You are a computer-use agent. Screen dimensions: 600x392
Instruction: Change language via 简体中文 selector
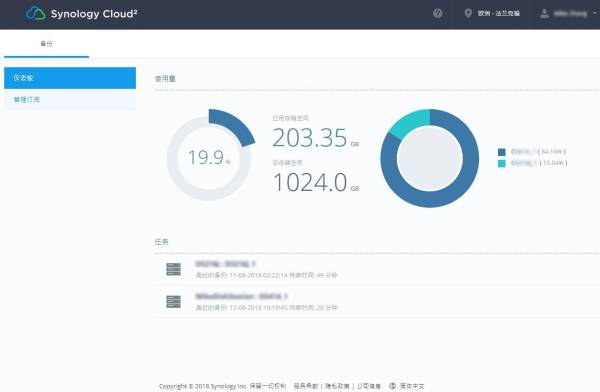coord(412,386)
